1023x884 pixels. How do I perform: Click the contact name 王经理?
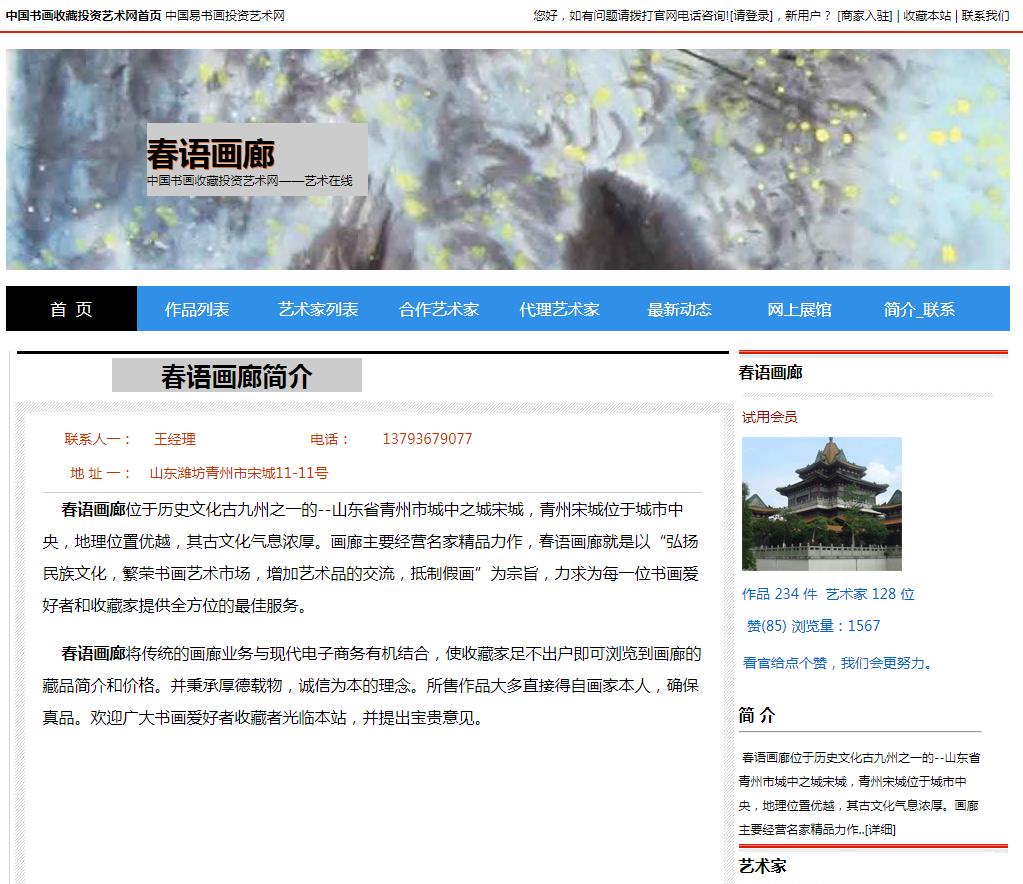pyautogui.click(x=175, y=439)
